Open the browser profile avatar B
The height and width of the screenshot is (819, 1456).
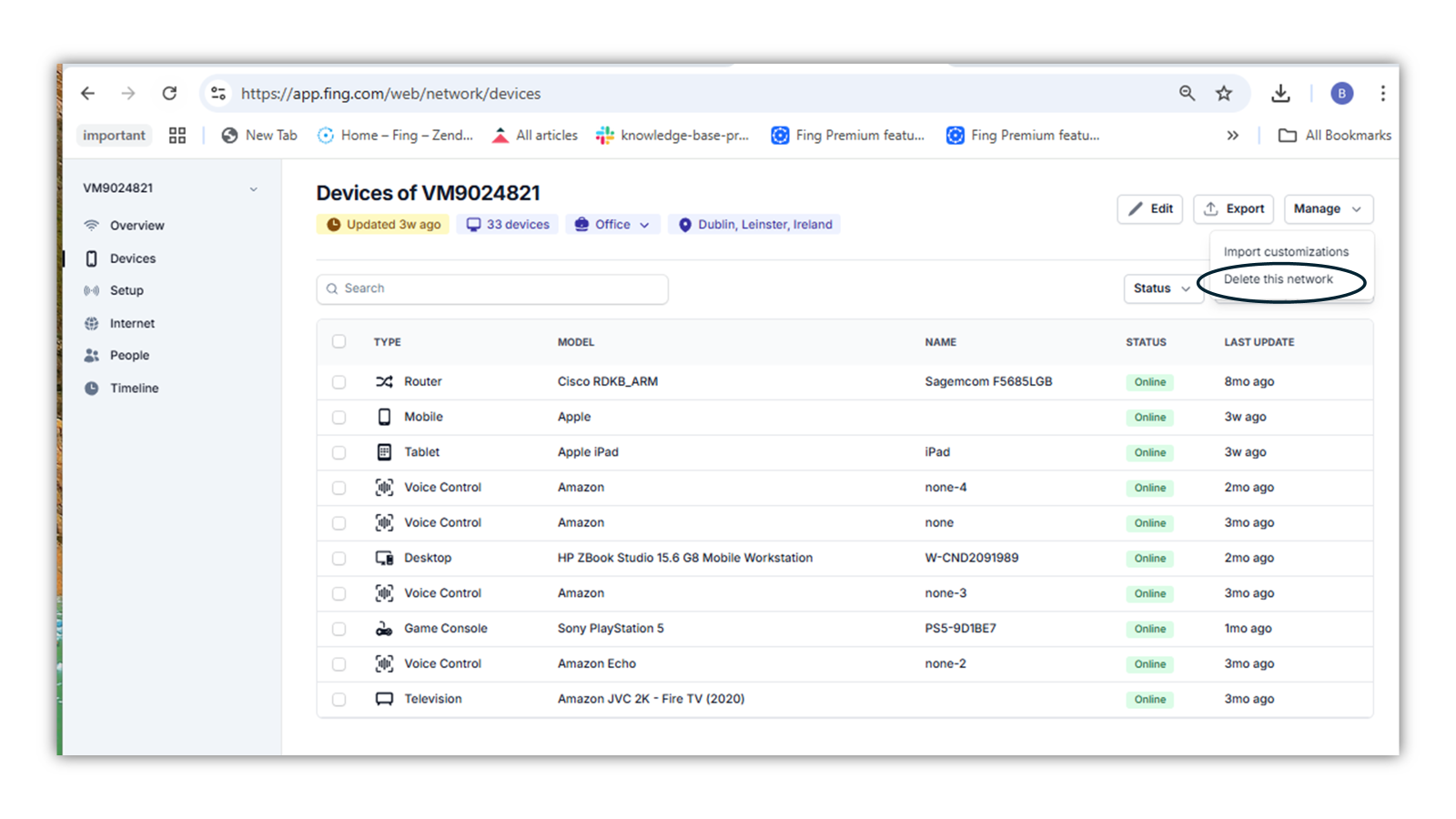pos(1341,93)
